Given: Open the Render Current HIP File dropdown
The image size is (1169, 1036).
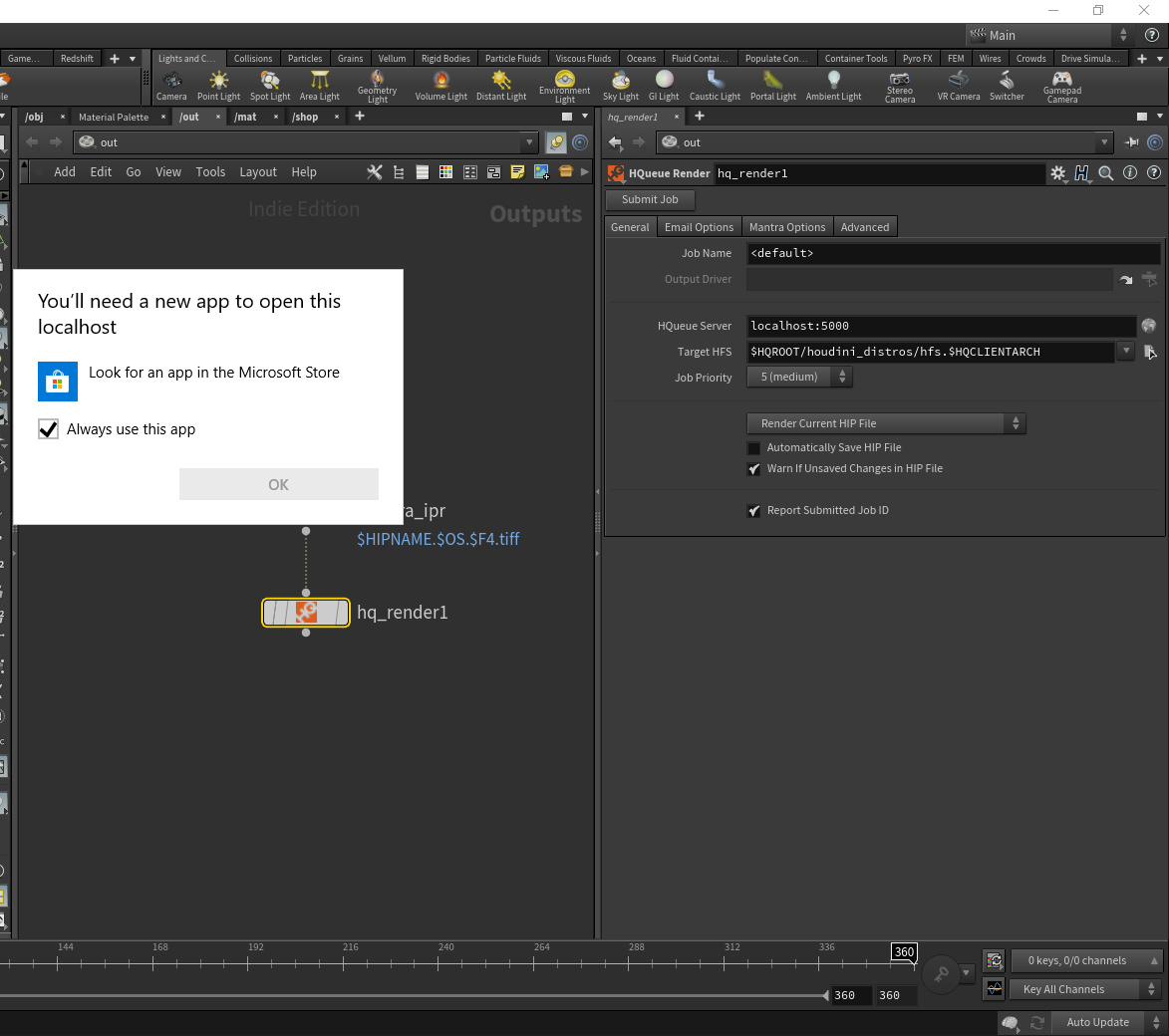Looking at the screenshot, I should tap(886, 423).
